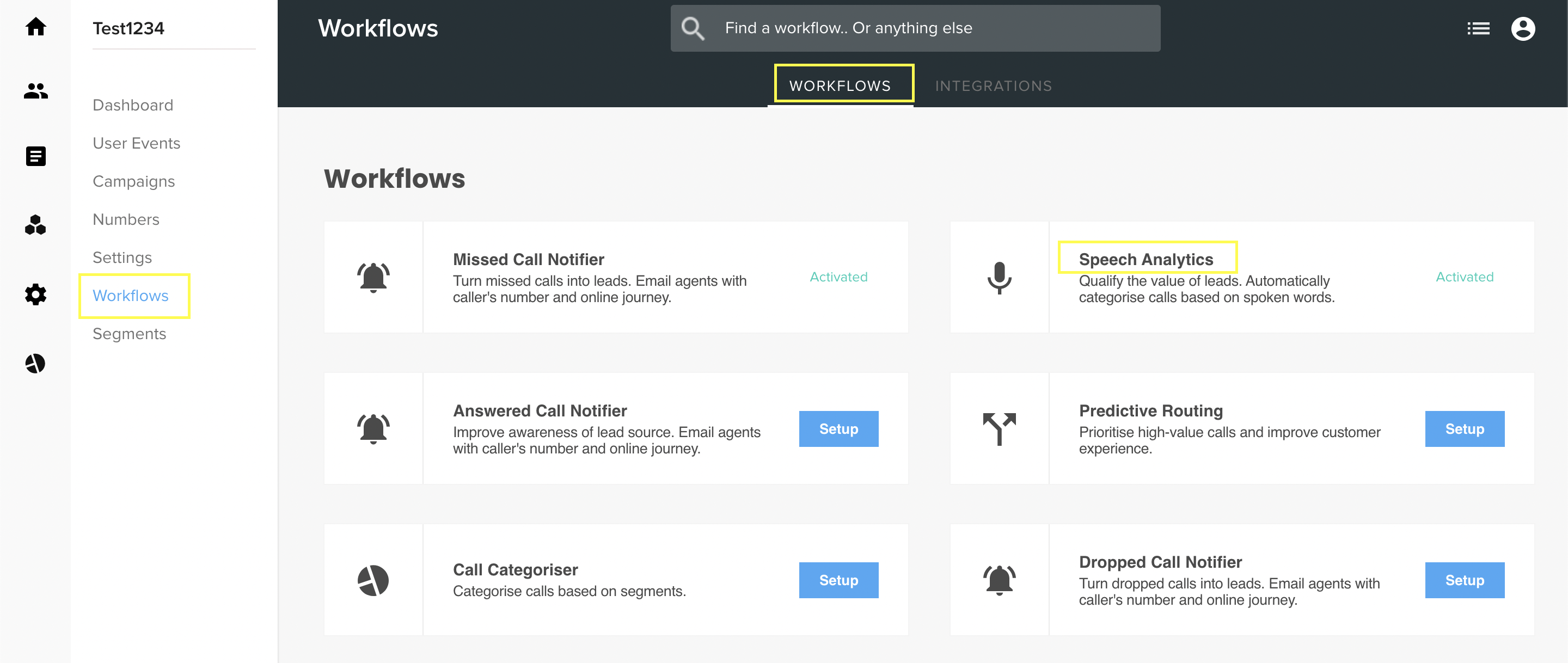The height and width of the screenshot is (663, 1568).
Task: Open the user account avatar icon
Action: click(x=1523, y=28)
